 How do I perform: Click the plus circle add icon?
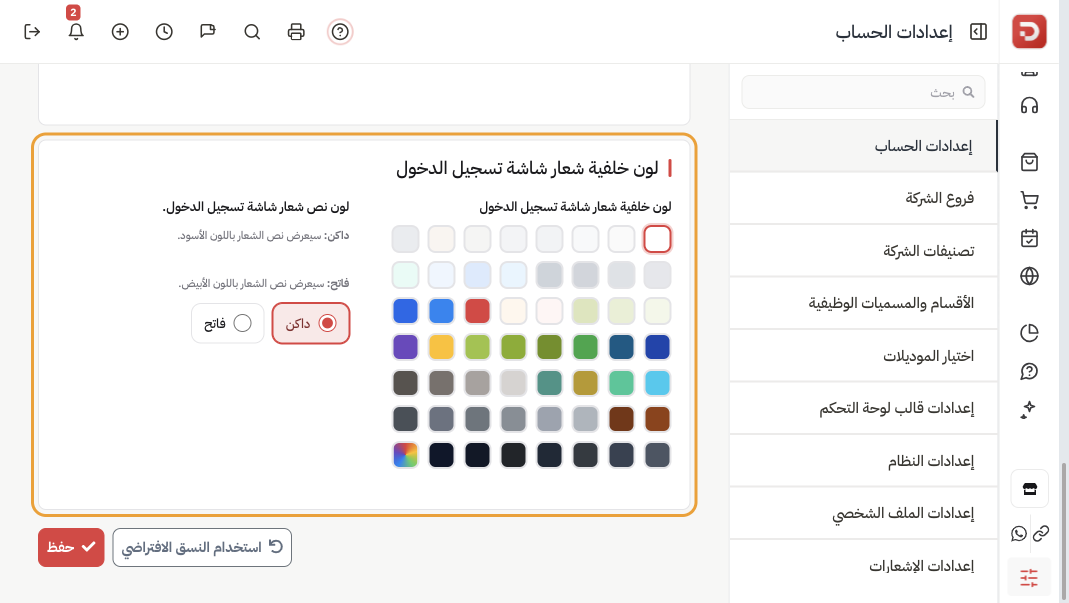pyautogui.click(x=120, y=31)
